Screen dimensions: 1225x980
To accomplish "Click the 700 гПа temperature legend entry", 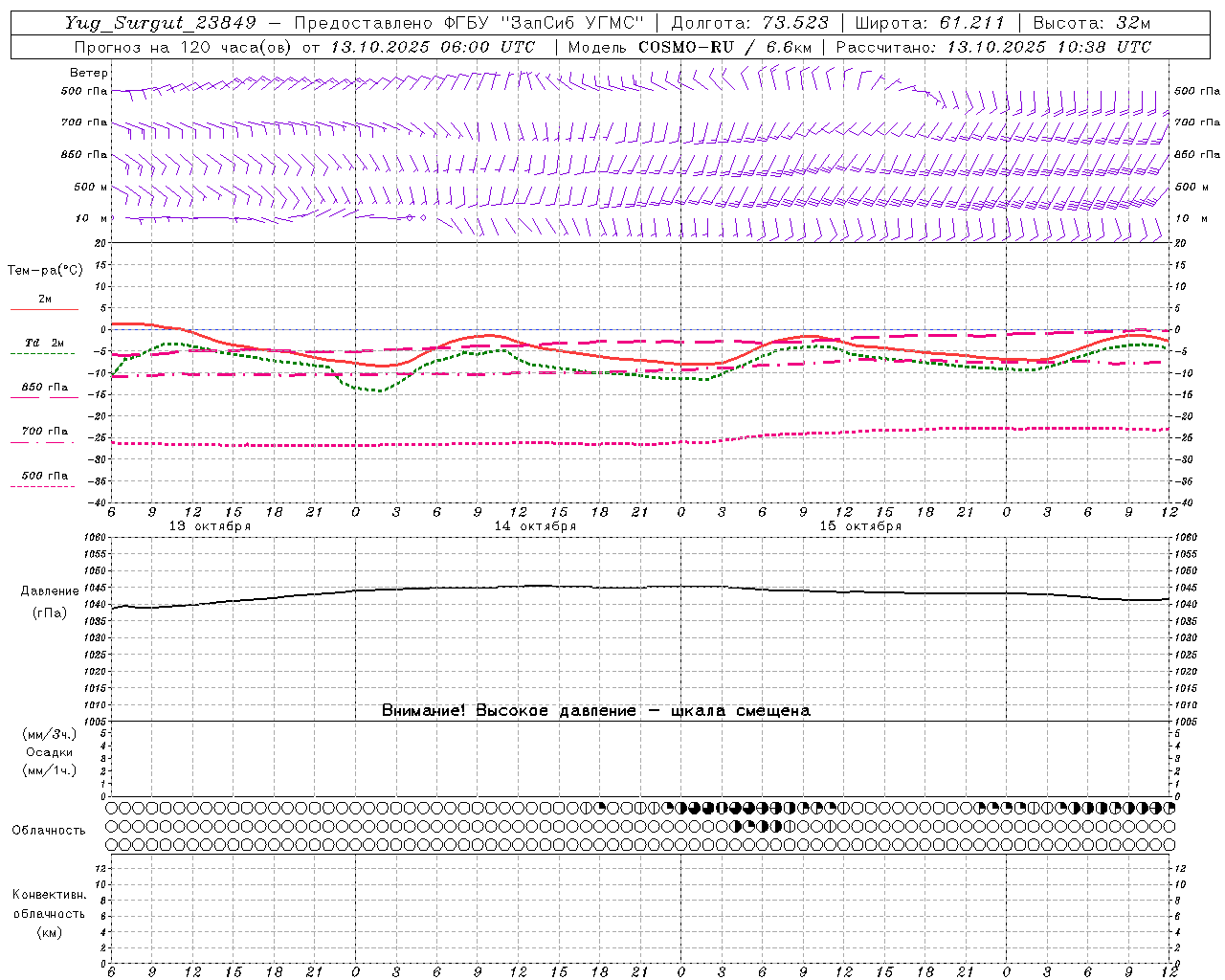I will pyautogui.click(x=44, y=432).
